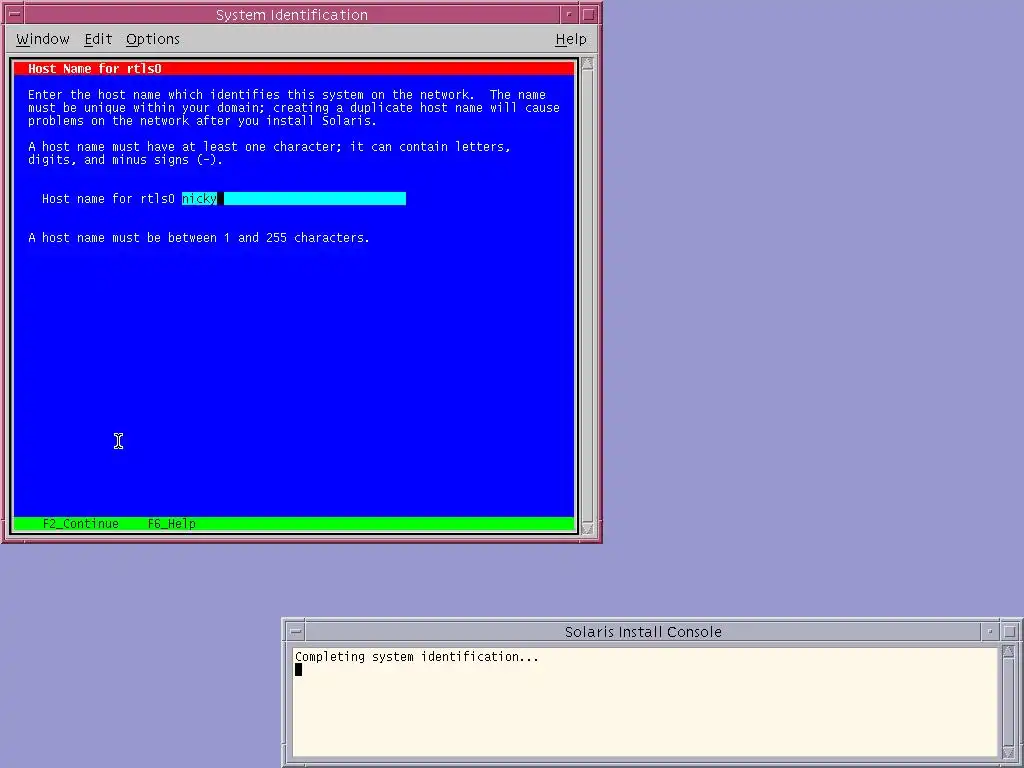Click F6_Help in the green bar
1024x768 pixels.
point(171,524)
